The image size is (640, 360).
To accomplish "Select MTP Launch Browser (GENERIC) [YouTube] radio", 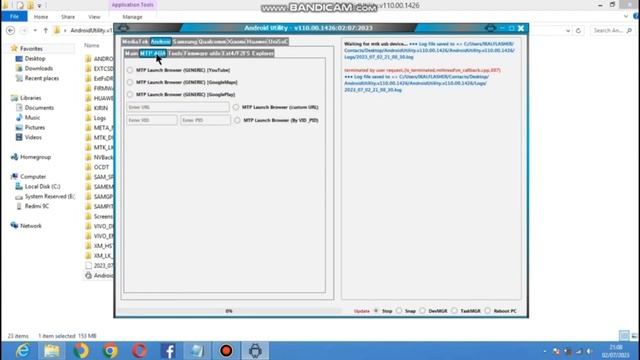I will click(x=130, y=70).
